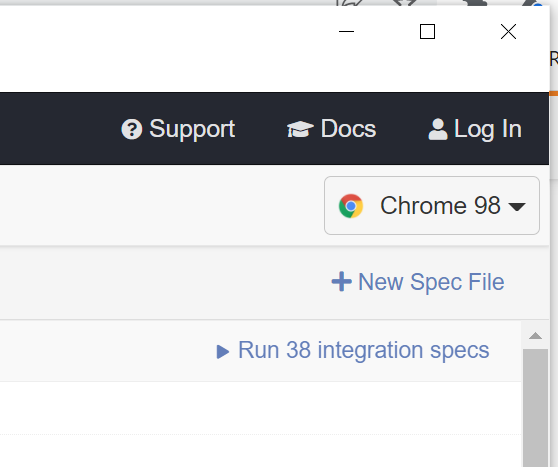Open the Chrome 98 browser dropdown
This screenshot has width=558, height=467.
point(432,205)
